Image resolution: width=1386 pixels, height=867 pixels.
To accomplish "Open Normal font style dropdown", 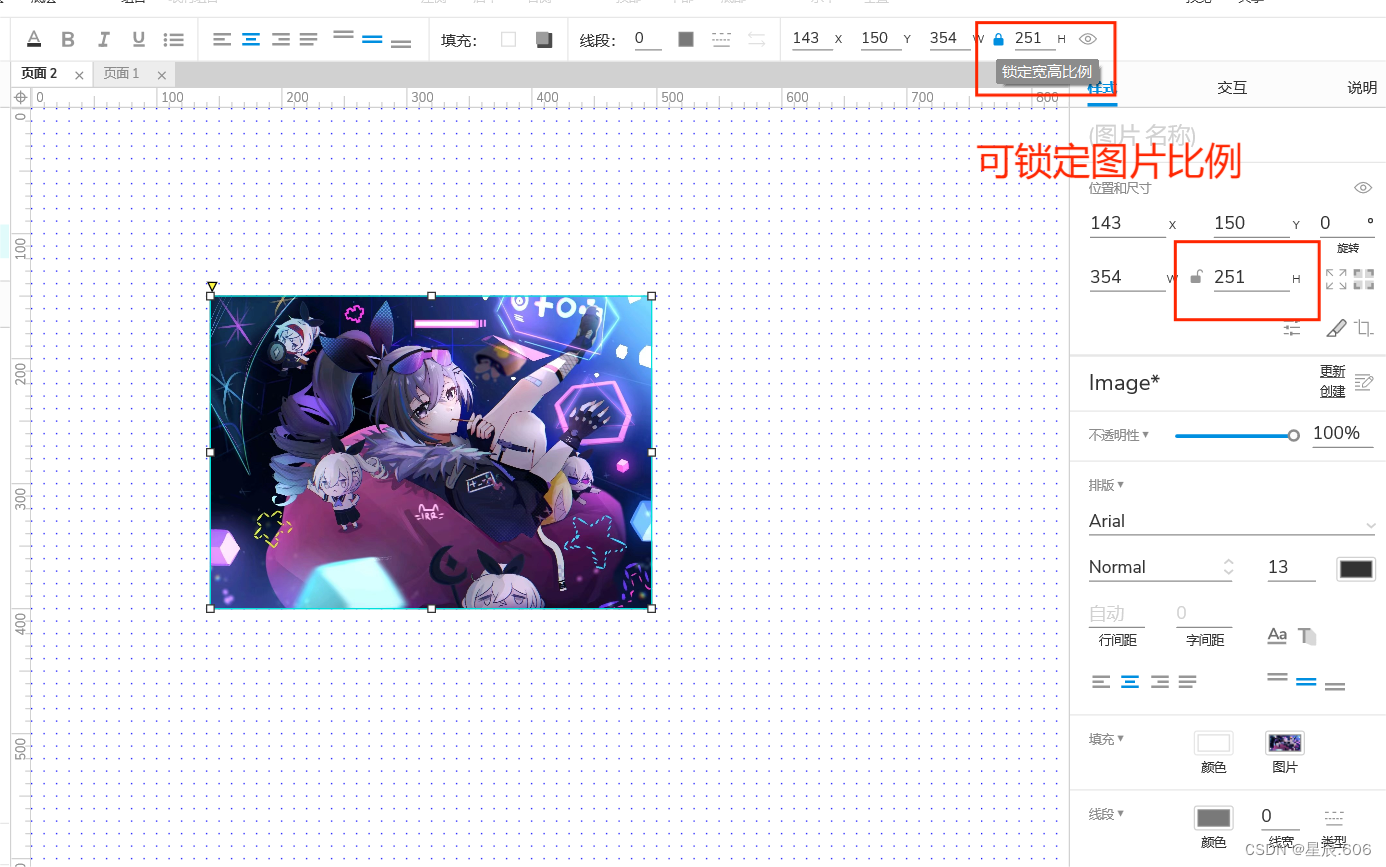I will [x=1161, y=567].
